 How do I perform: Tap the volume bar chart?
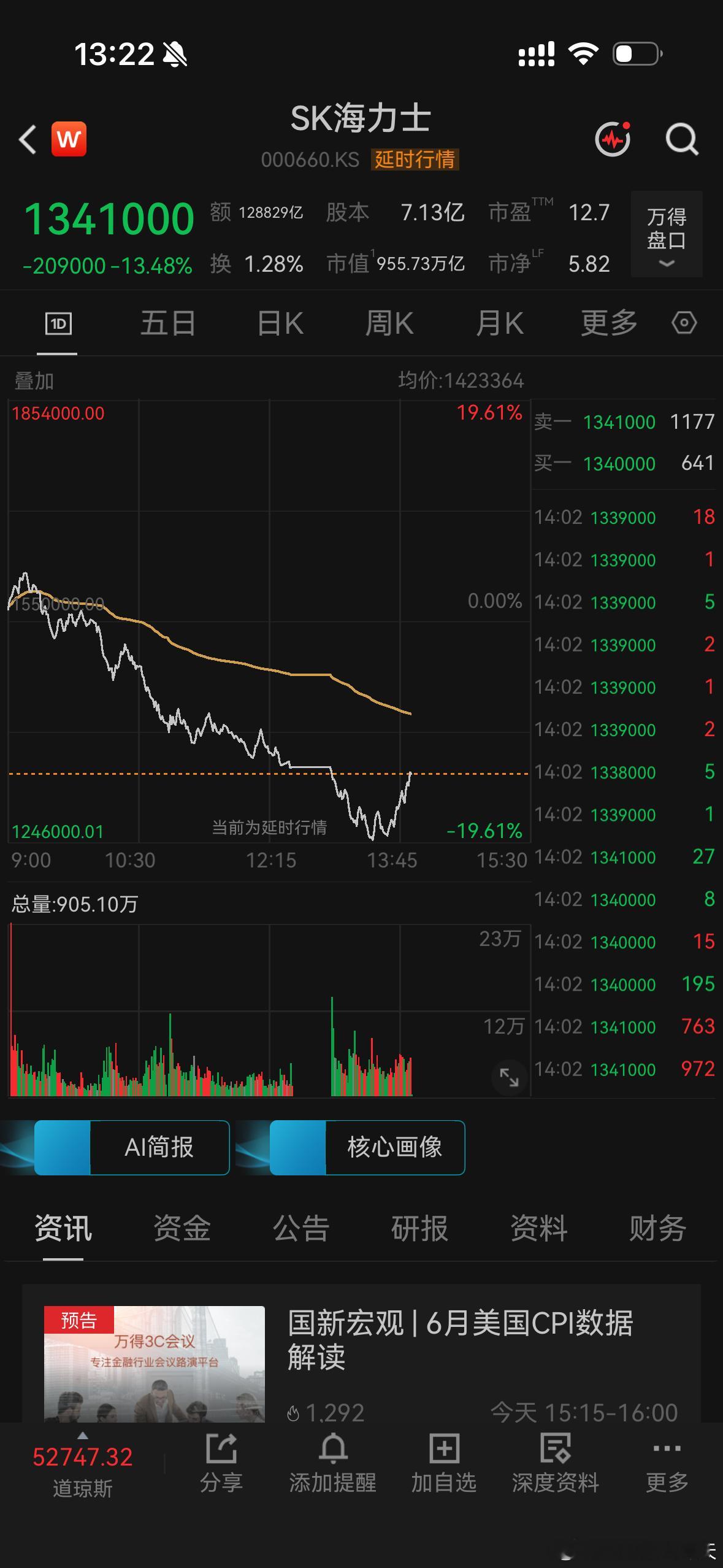[269, 1010]
